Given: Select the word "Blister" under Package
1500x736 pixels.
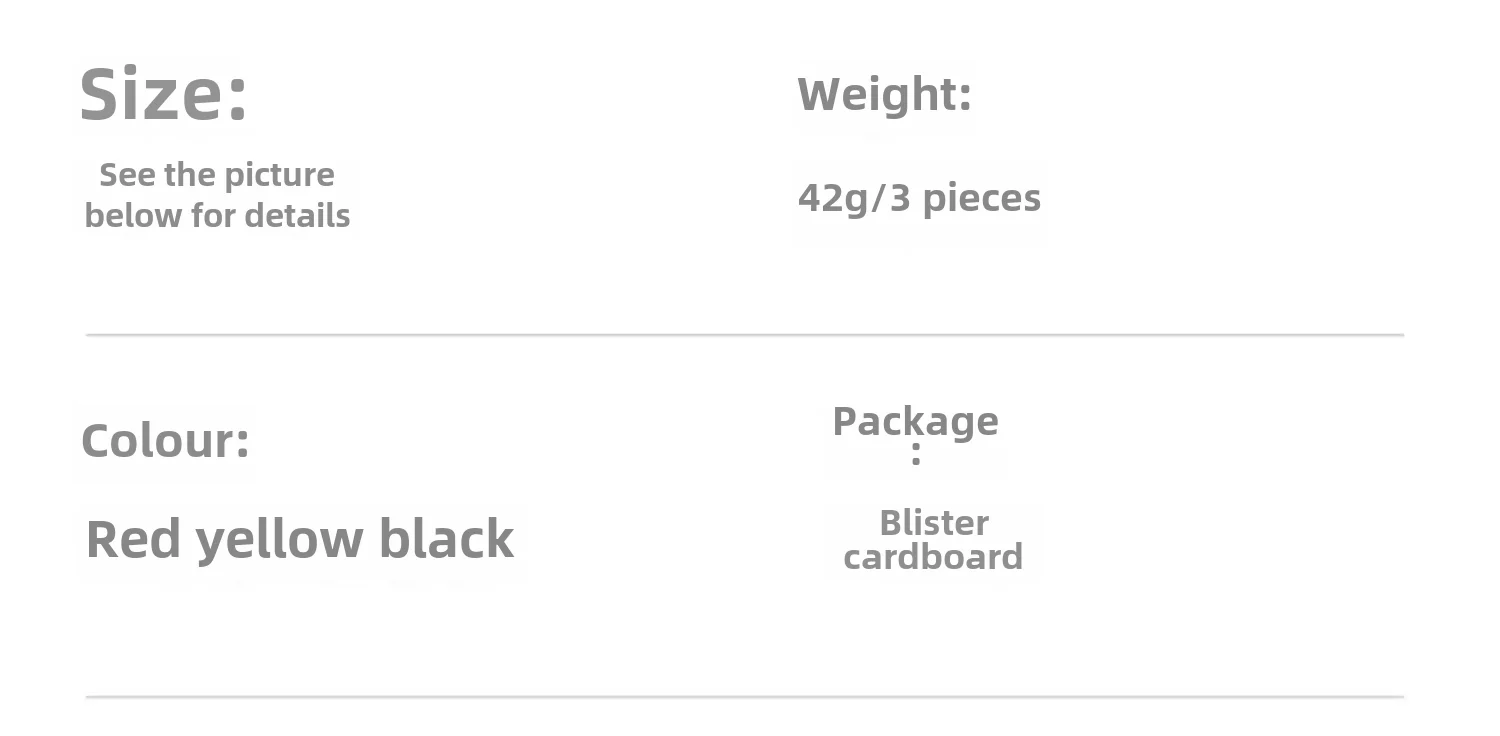Looking at the screenshot, I should tap(934, 523).
